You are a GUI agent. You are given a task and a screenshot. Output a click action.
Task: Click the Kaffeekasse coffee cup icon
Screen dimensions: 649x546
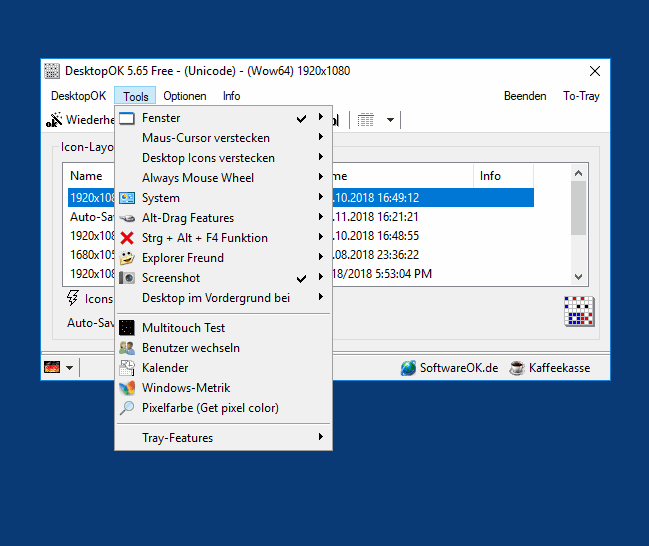point(517,368)
